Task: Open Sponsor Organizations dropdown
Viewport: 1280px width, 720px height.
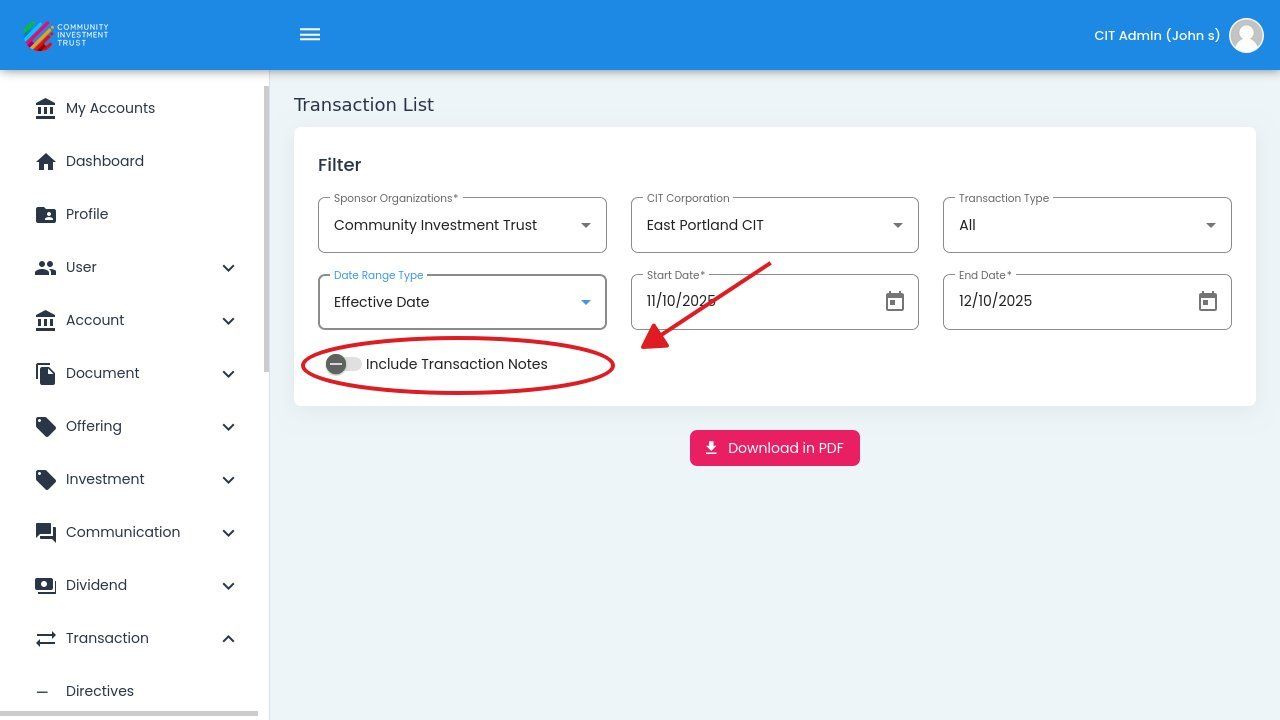Action: pos(462,225)
